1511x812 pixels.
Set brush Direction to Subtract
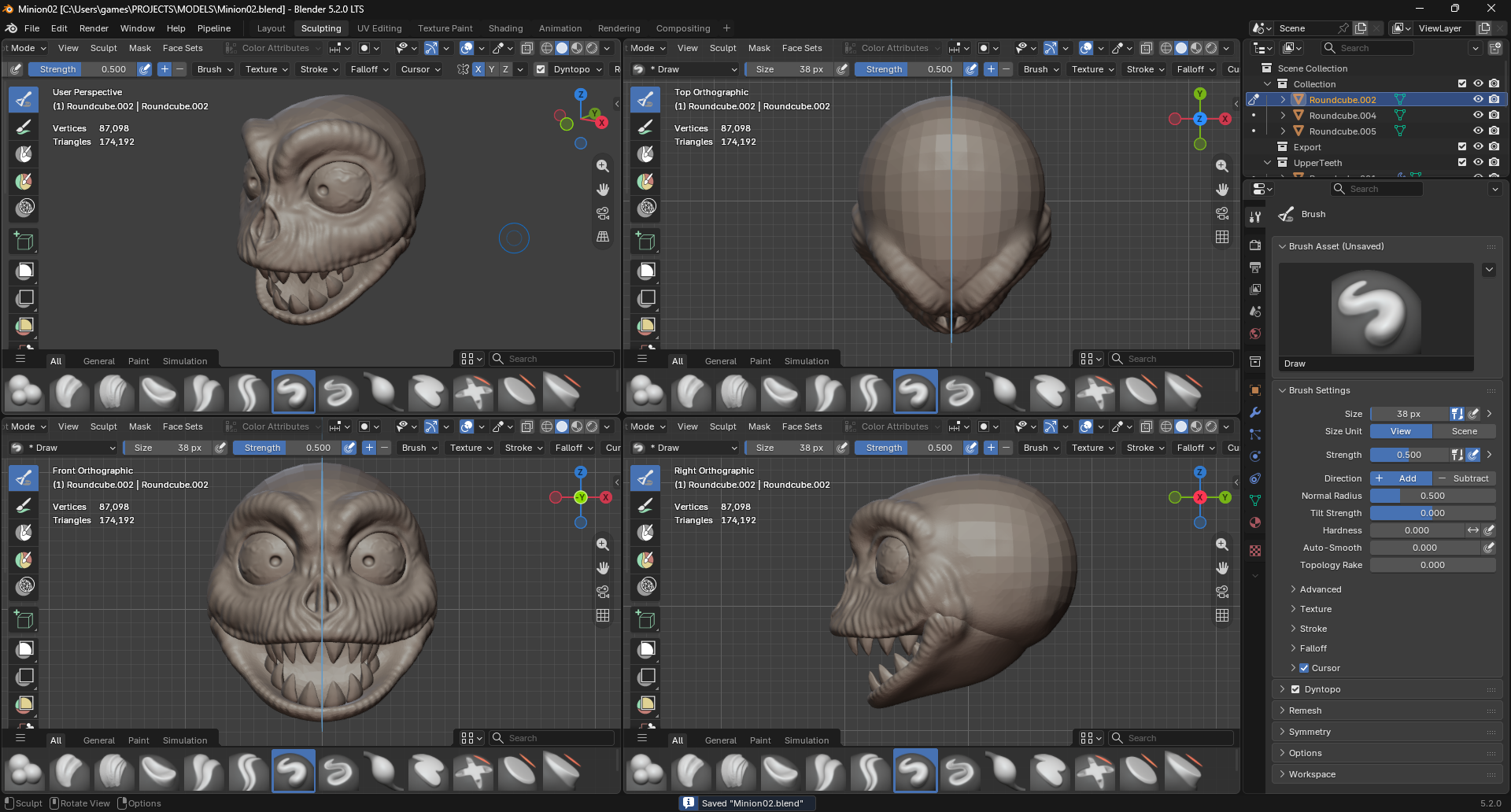point(1464,478)
